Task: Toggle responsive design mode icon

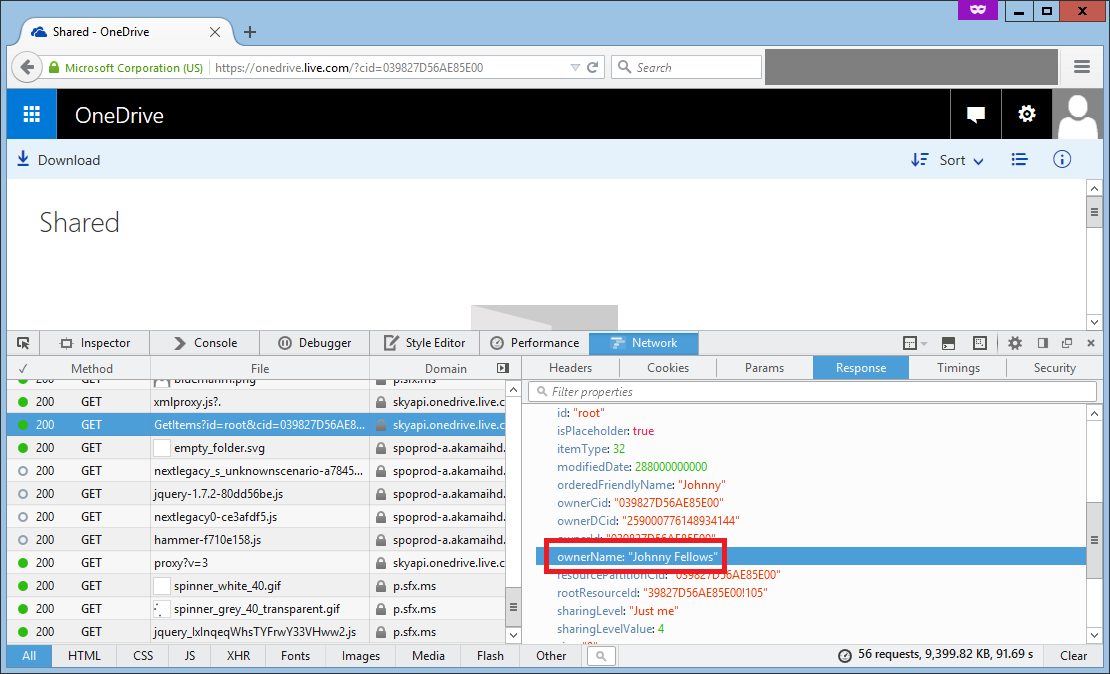Action: point(980,343)
